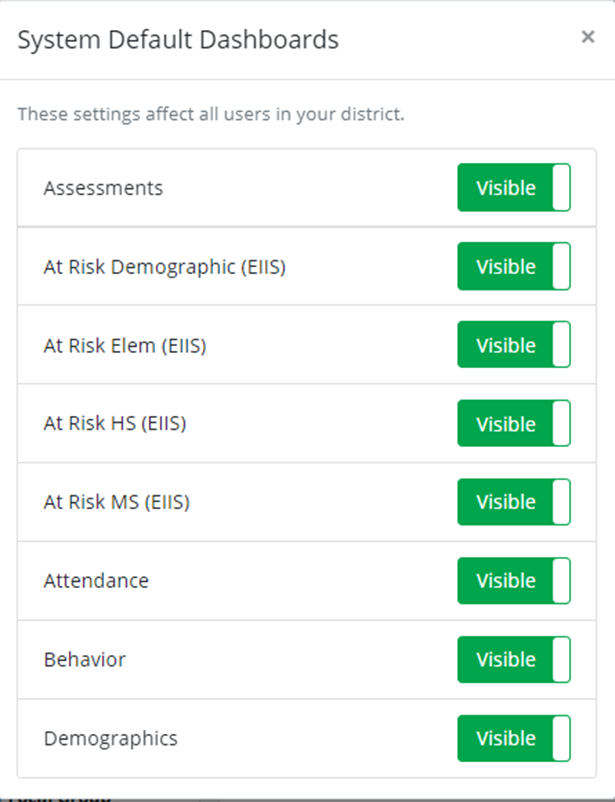Click the district settings description text
Image resolution: width=615 pixels, height=802 pixels.
coord(211,114)
